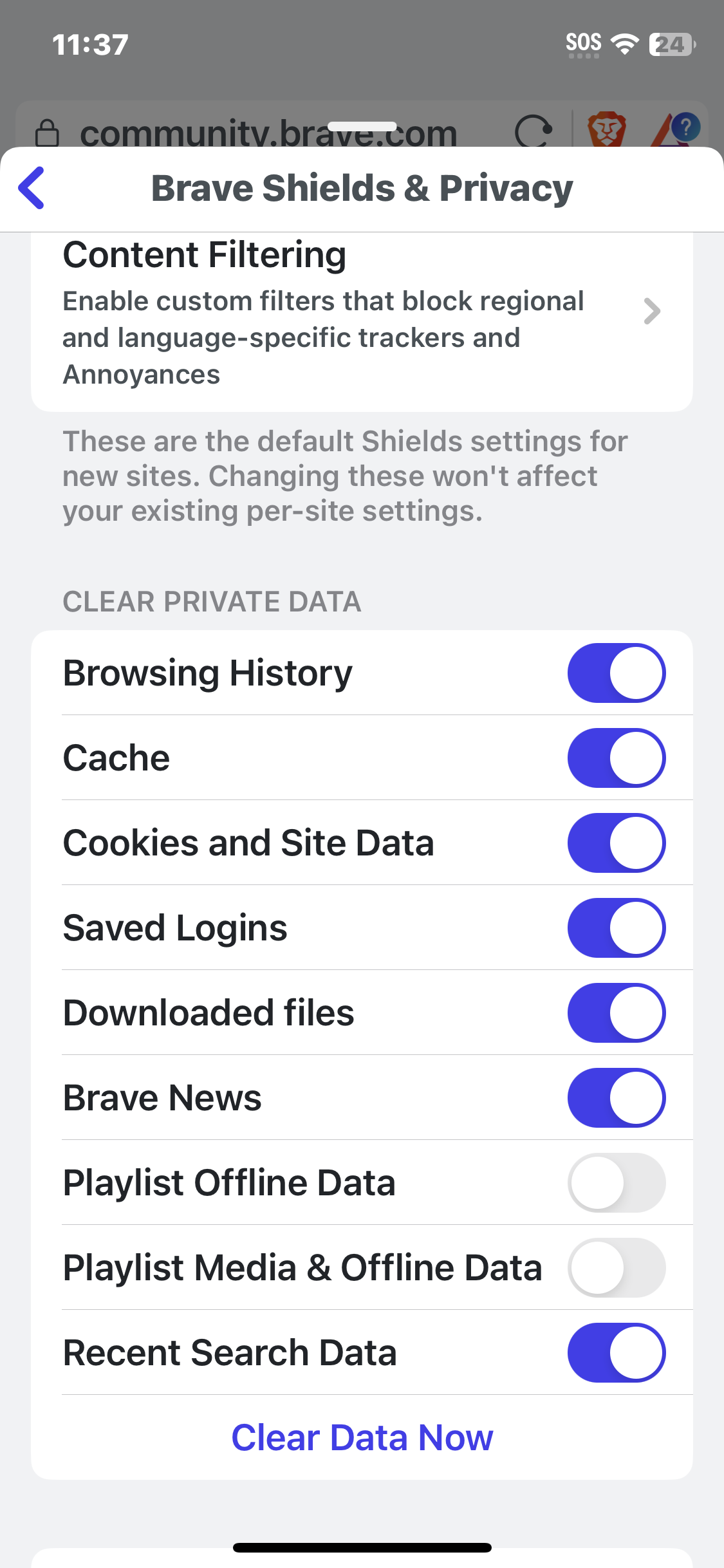724x1568 pixels.
Task: Disable the Browsing History toggle
Action: 616,673
